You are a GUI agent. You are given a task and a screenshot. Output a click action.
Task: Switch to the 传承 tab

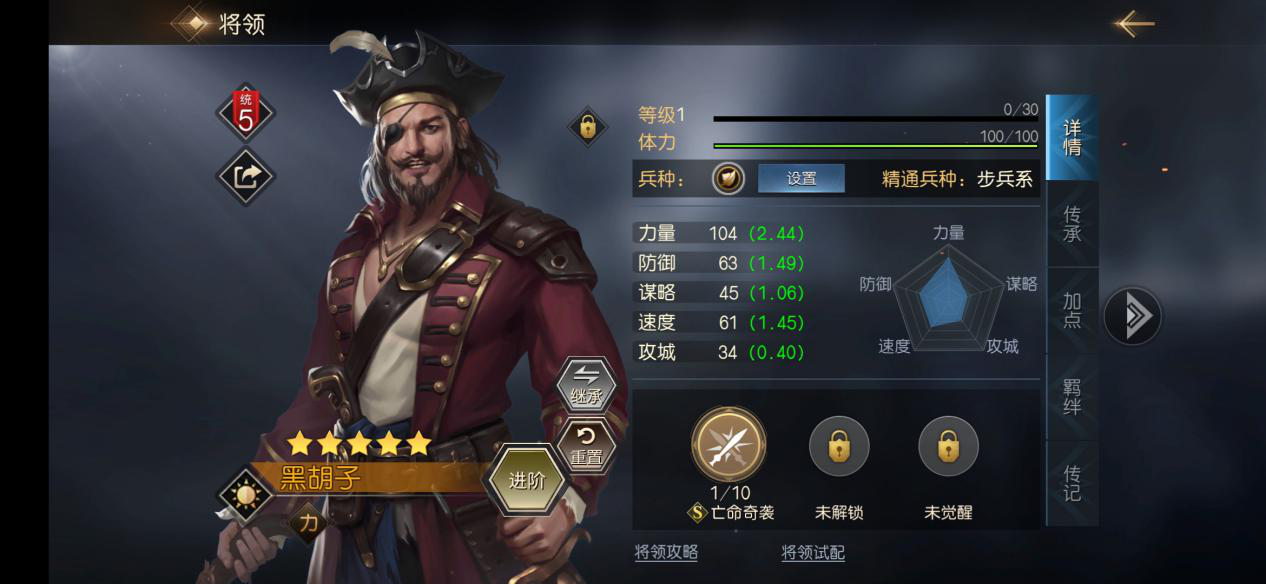pyautogui.click(x=1072, y=224)
